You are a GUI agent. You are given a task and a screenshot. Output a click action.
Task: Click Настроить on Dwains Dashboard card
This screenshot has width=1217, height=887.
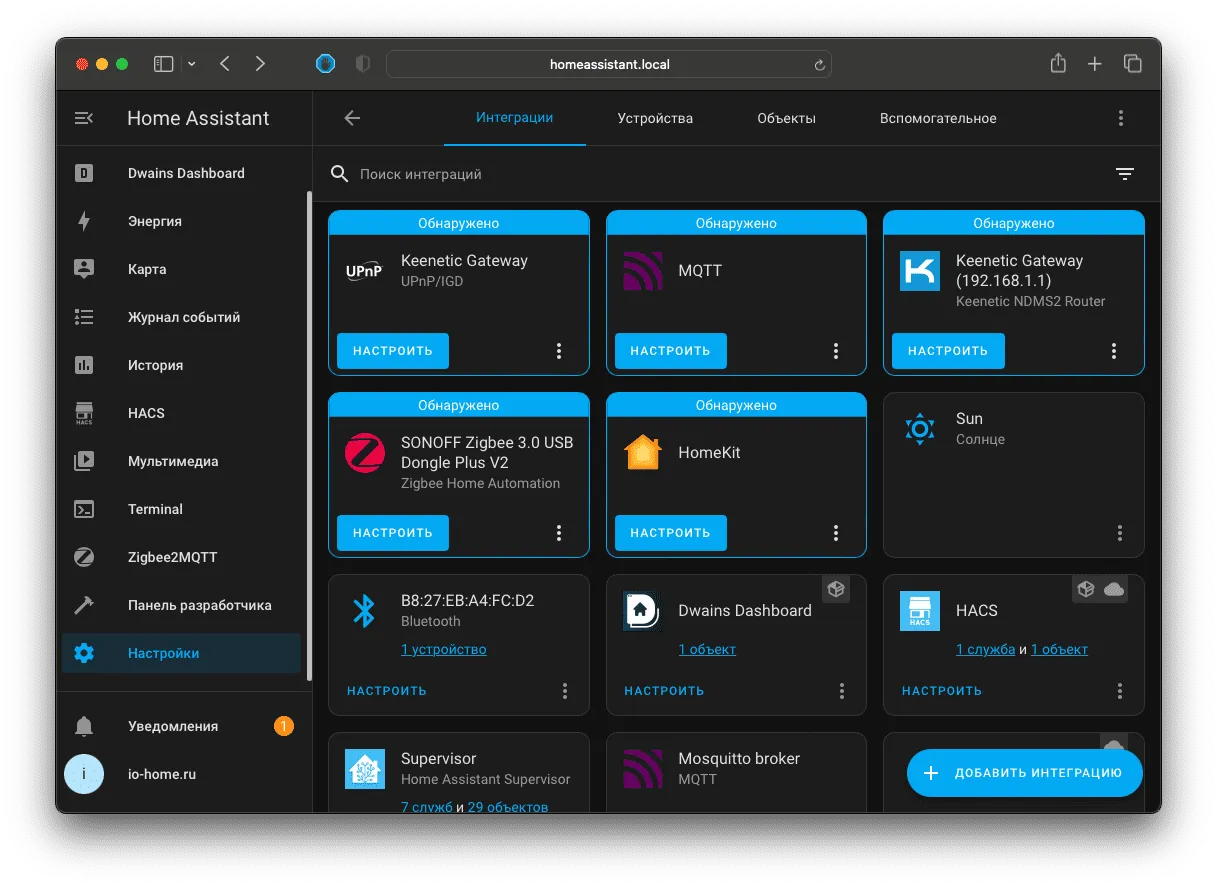(x=664, y=691)
